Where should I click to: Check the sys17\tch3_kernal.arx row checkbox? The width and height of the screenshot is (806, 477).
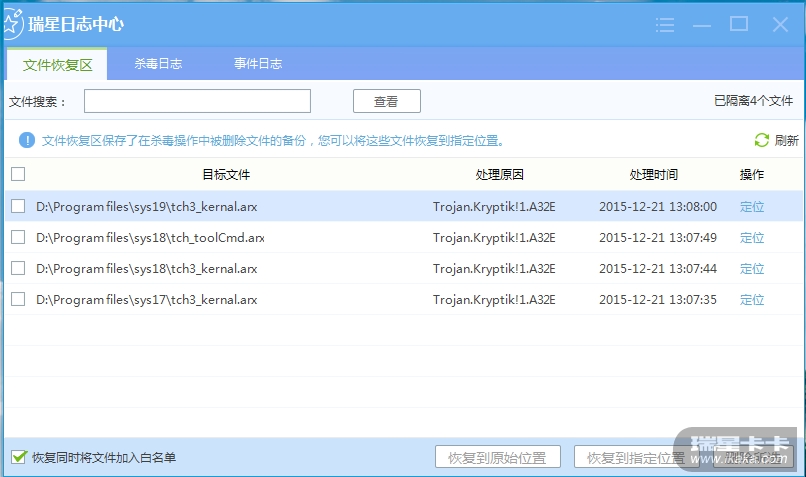tap(18, 299)
